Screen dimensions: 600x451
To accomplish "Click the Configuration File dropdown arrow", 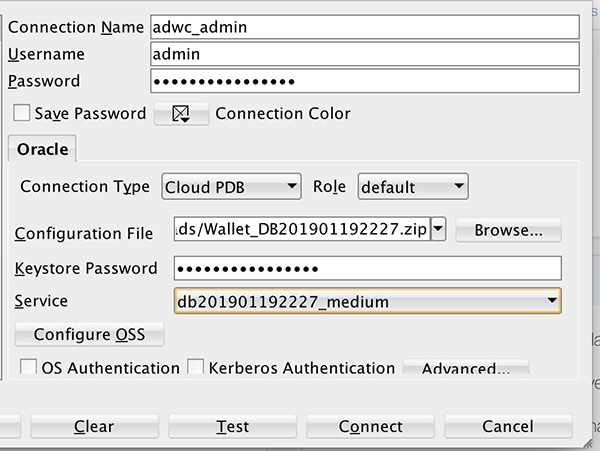I will click(438, 231).
